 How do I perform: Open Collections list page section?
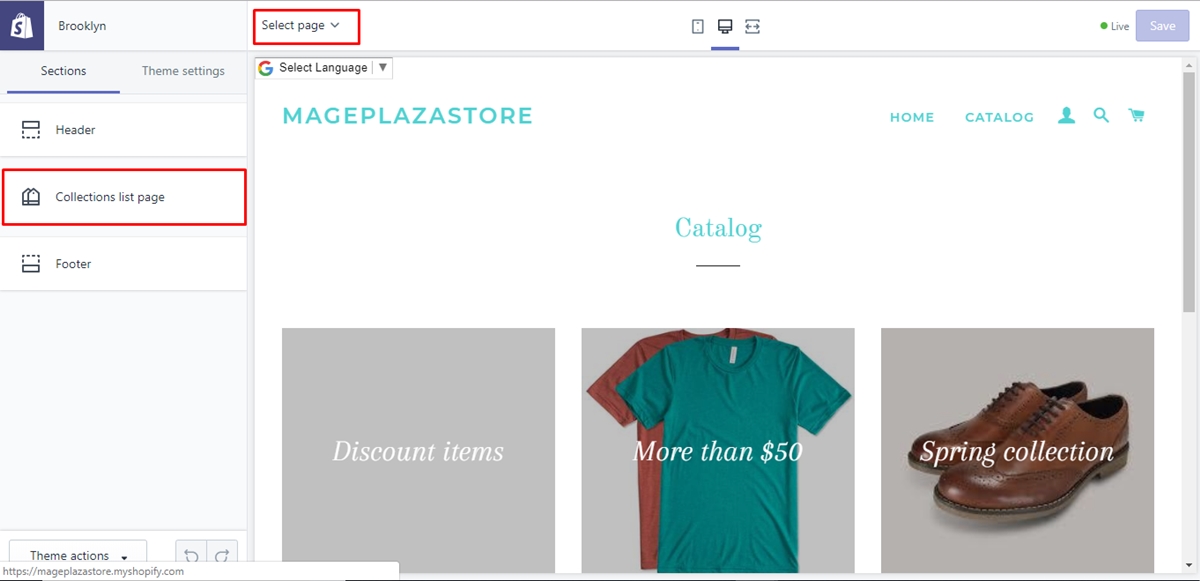[123, 197]
